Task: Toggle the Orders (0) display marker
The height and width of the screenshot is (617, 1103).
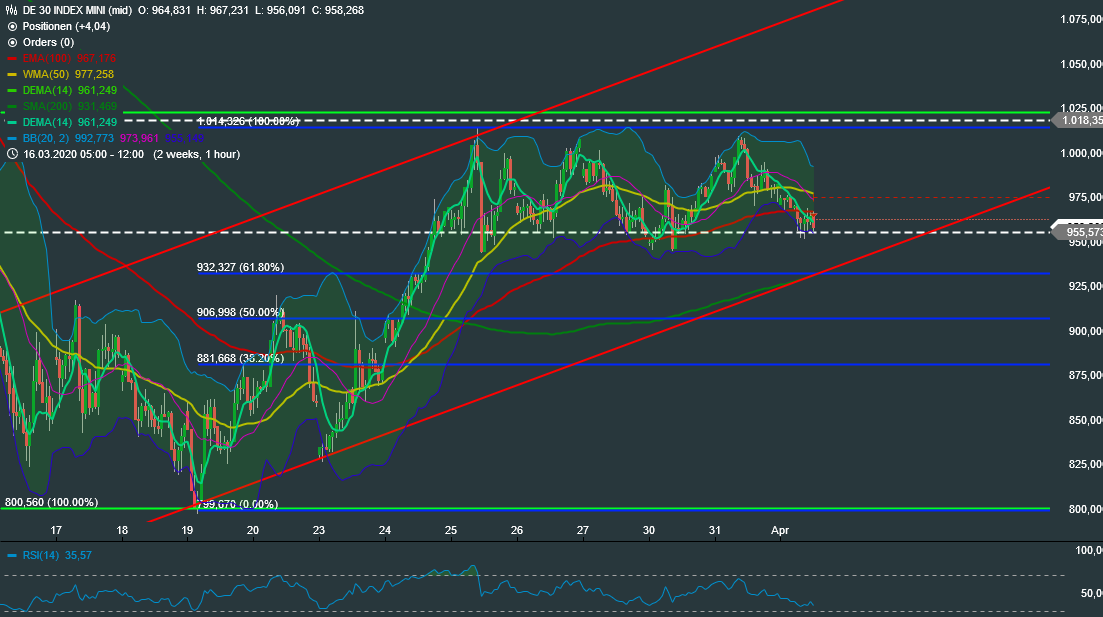Action: (12, 42)
